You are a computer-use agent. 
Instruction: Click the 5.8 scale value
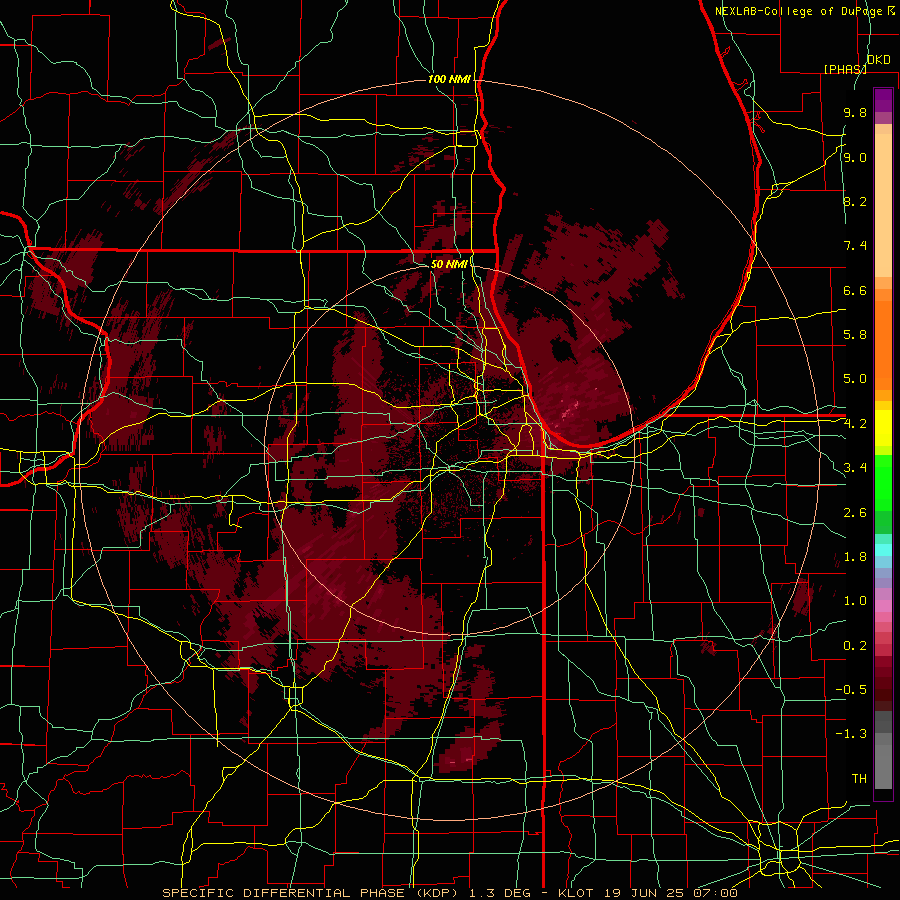[x=855, y=335]
